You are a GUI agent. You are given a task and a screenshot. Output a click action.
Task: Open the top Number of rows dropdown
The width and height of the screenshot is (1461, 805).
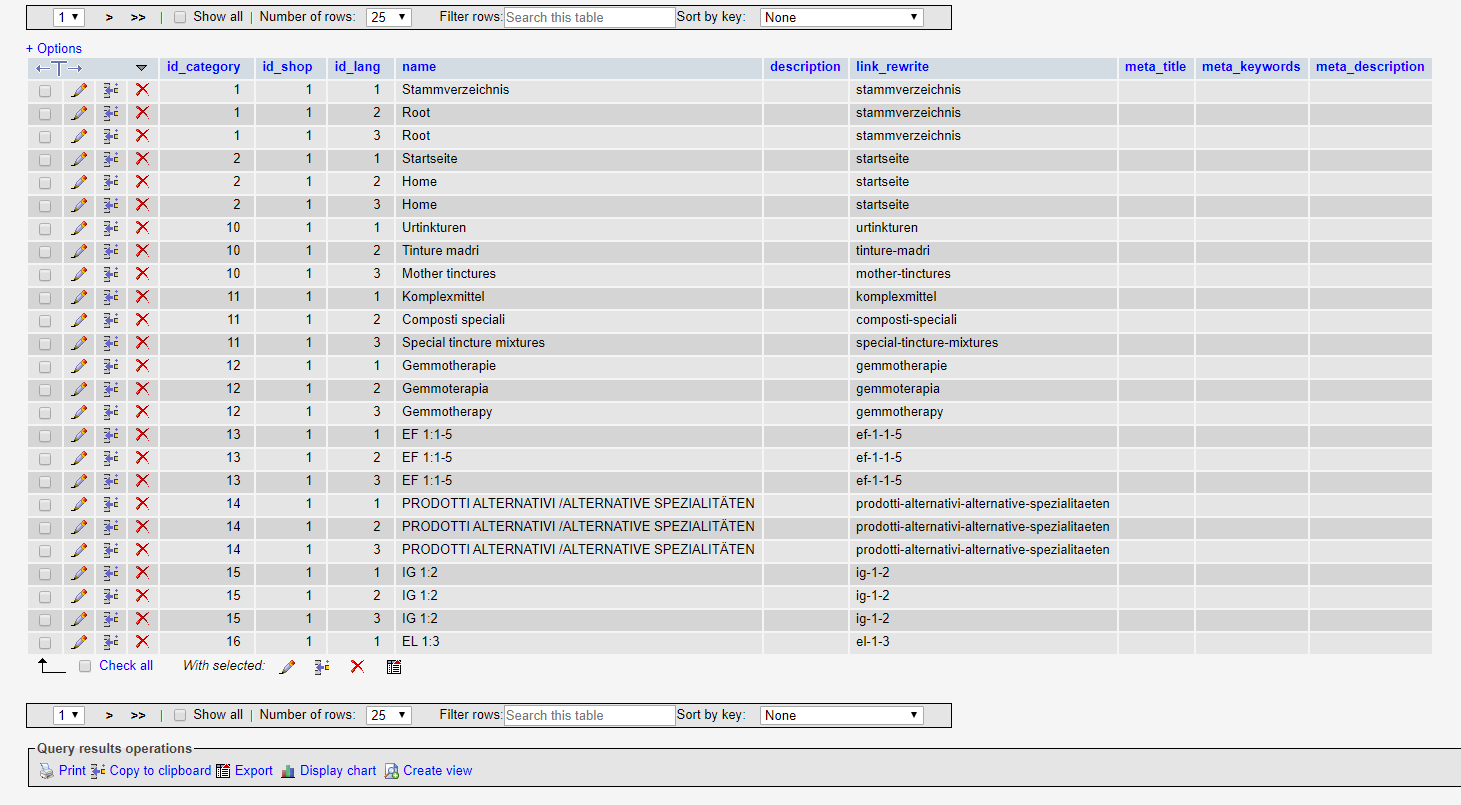(x=389, y=17)
